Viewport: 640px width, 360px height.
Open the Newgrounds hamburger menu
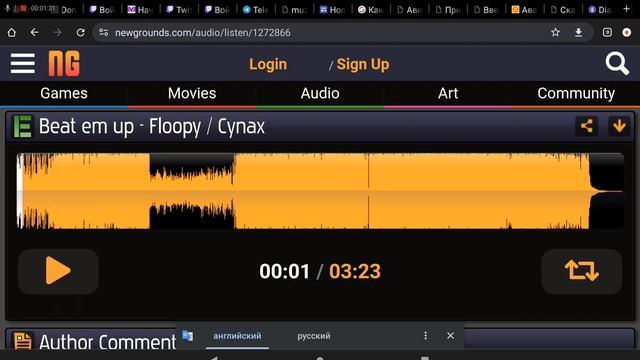(x=23, y=63)
